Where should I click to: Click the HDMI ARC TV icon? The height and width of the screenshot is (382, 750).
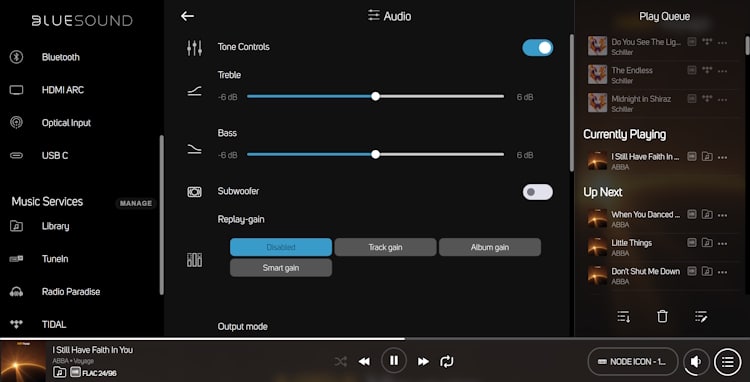coord(17,90)
